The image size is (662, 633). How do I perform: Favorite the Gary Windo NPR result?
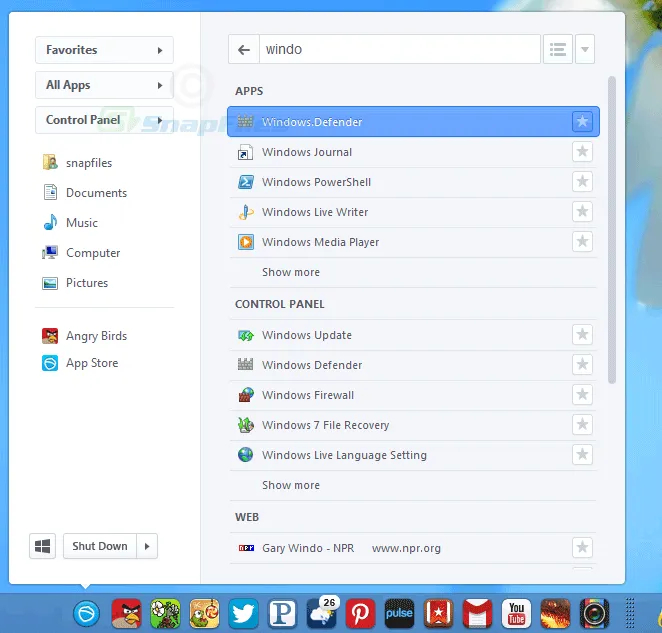[582, 547]
